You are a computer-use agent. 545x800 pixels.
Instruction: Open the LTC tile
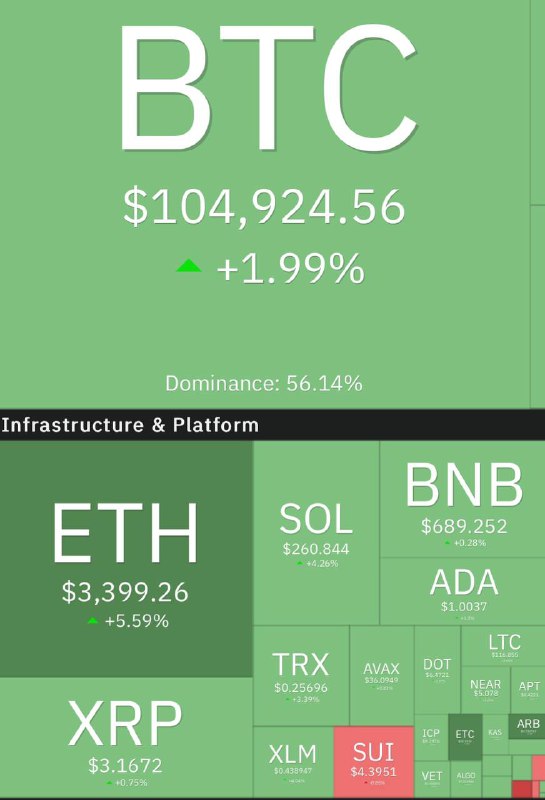tap(503, 645)
